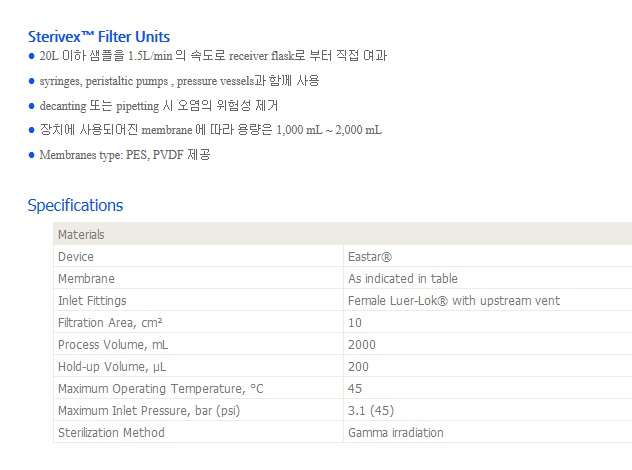Select the Membrane row label
The height and width of the screenshot is (470, 632).
coord(86,279)
